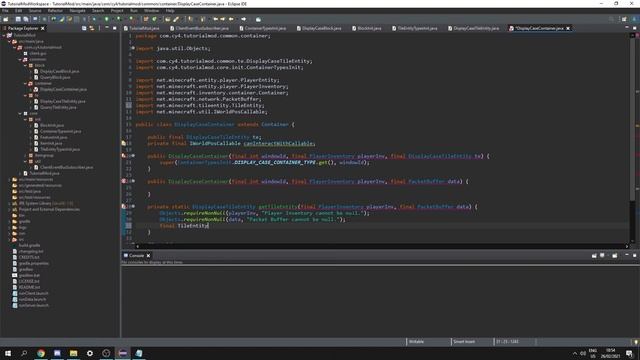Click the Quick Access search icon at top right
This screenshot has width=640, height=360.
611,19
